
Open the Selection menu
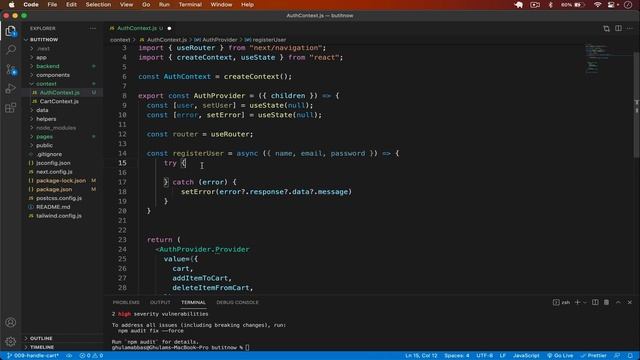98,4
